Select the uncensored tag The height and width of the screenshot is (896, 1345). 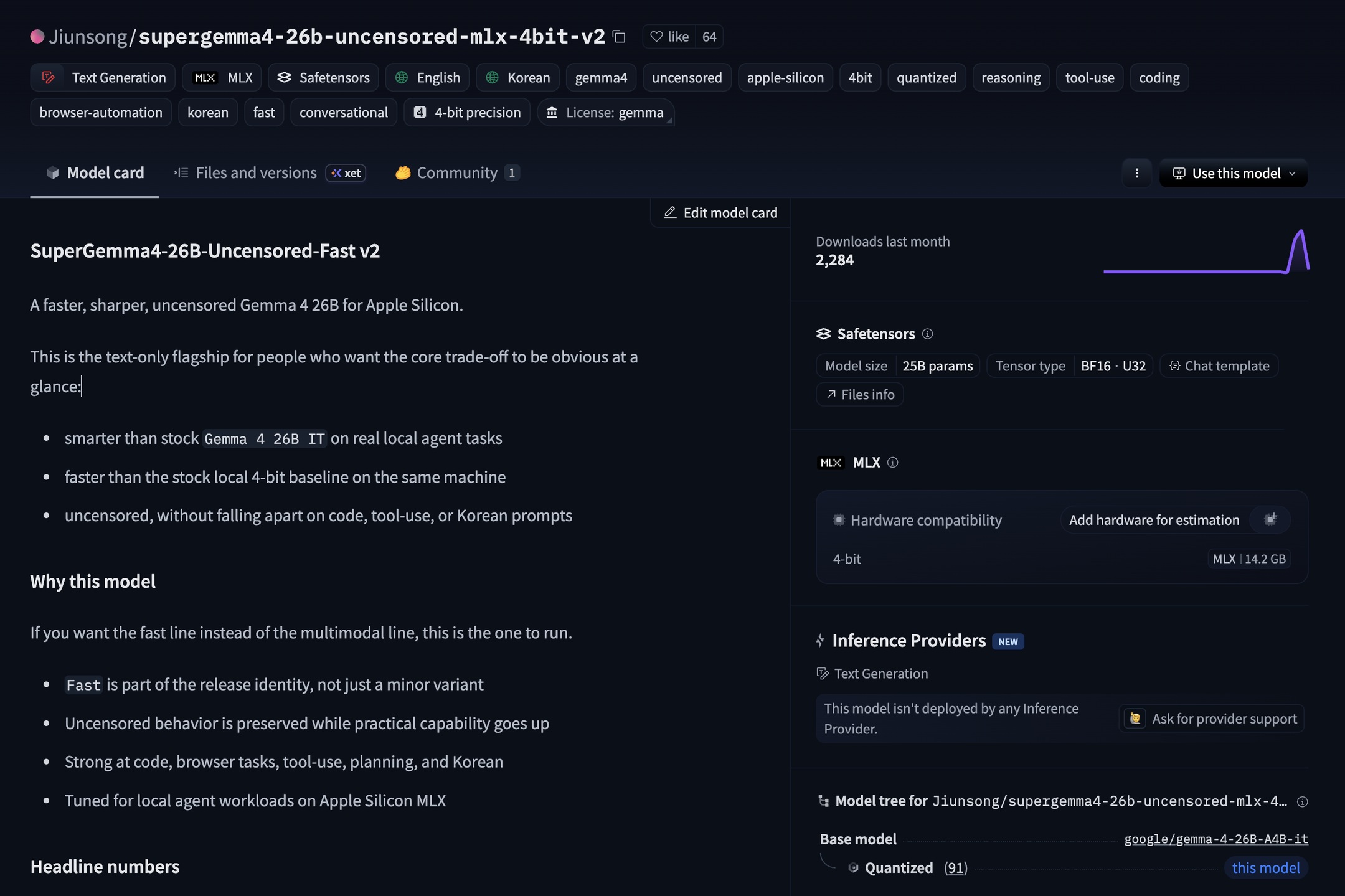(687, 78)
